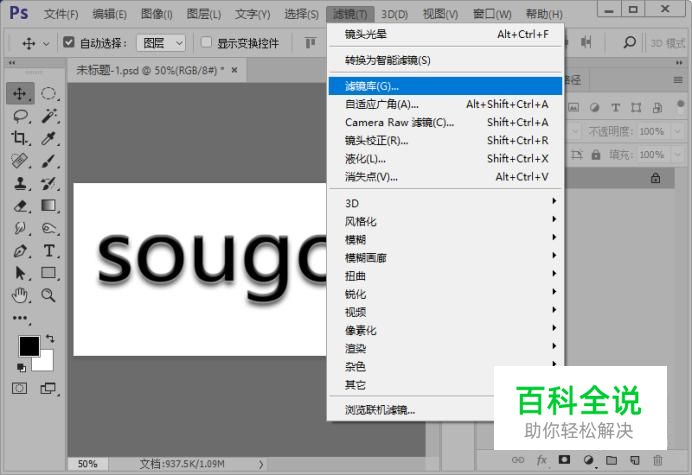Create a new group folder
692x475 pixels.
coord(612,460)
